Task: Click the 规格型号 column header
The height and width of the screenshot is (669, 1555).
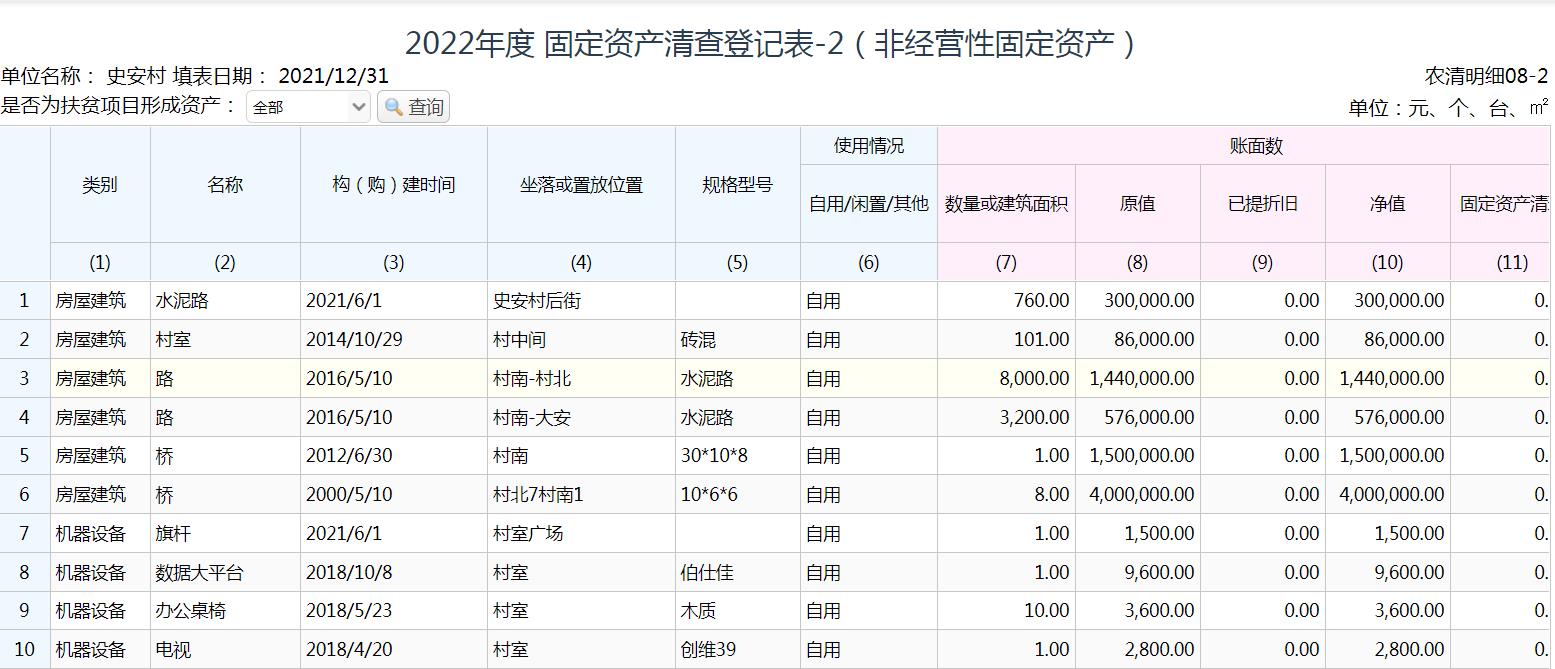Action: (737, 185)
